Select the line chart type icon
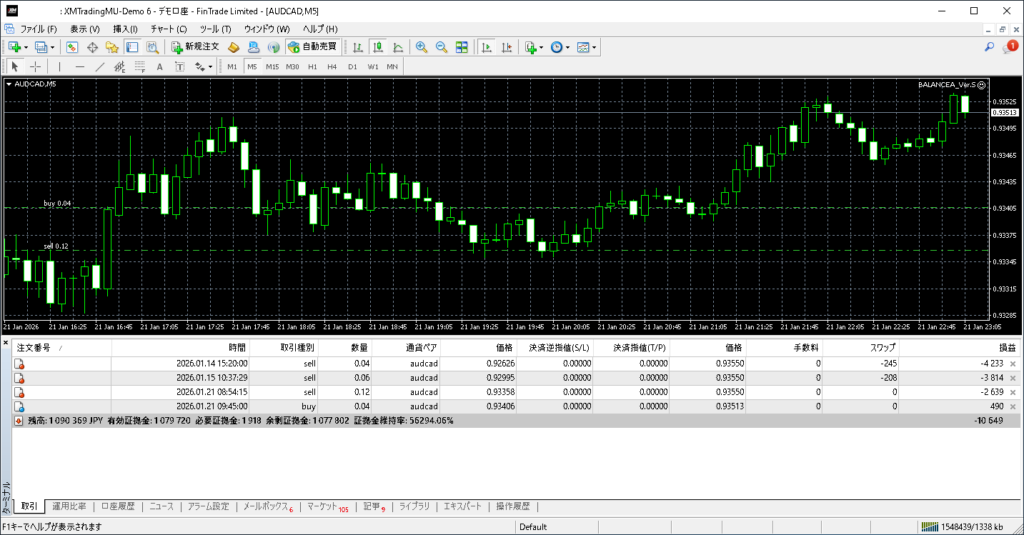 (398, 47)
